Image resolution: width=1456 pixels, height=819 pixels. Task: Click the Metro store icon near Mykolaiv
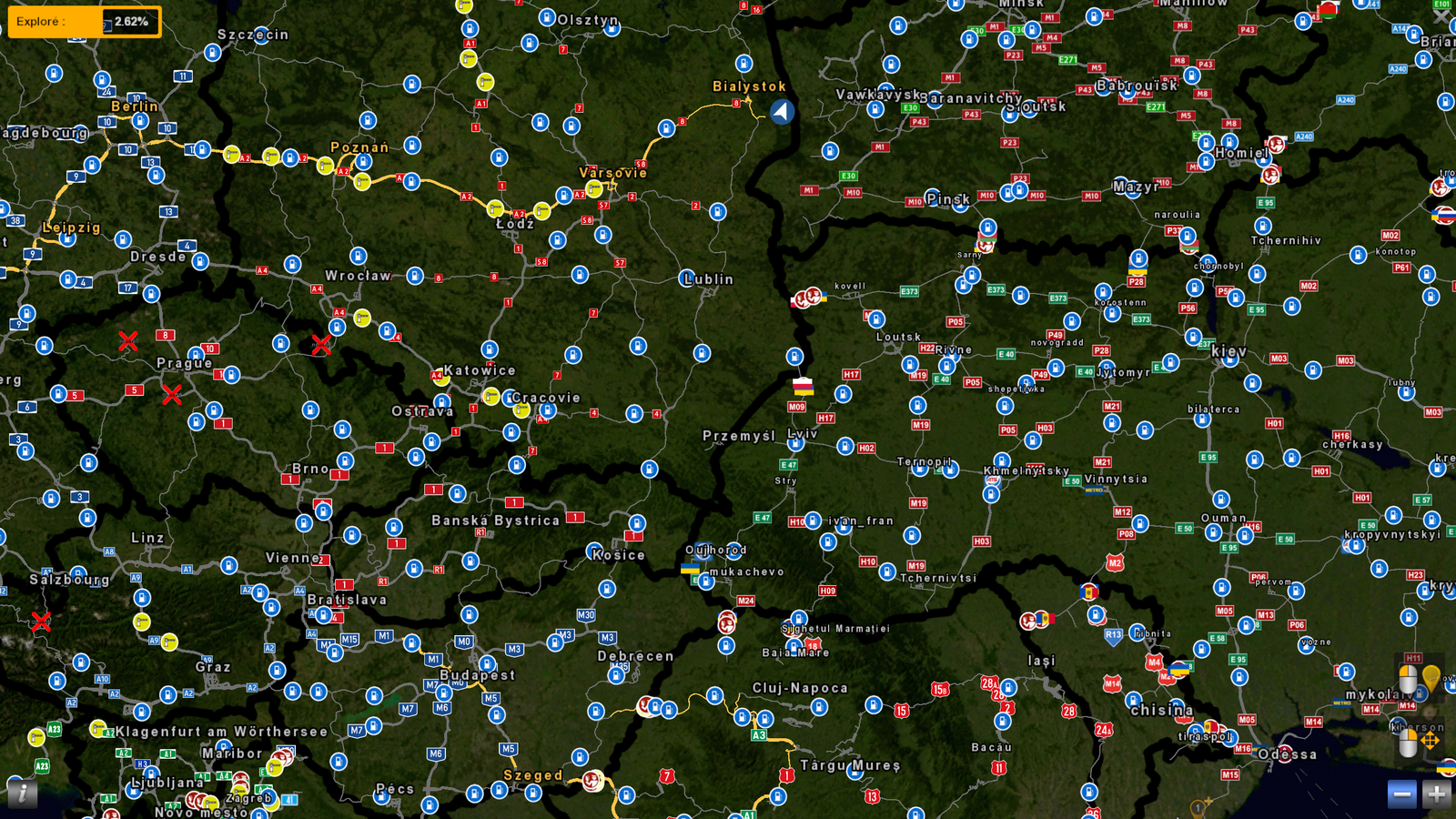pos(1342,703)
